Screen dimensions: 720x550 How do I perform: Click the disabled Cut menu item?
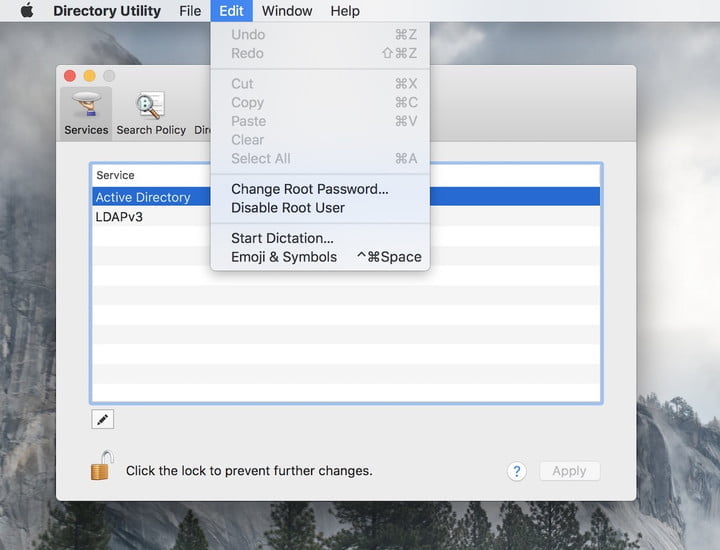[320, 84]
